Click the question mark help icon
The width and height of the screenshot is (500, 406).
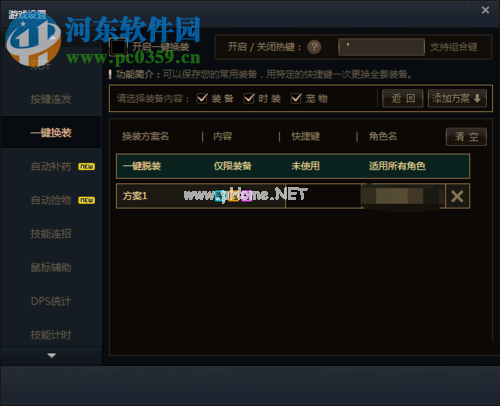314,47
